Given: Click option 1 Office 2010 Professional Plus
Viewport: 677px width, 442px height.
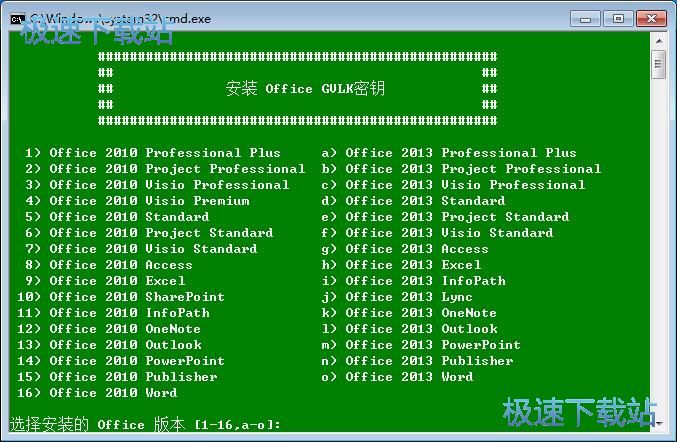Looking at the screenshot, I should [153, 153].
